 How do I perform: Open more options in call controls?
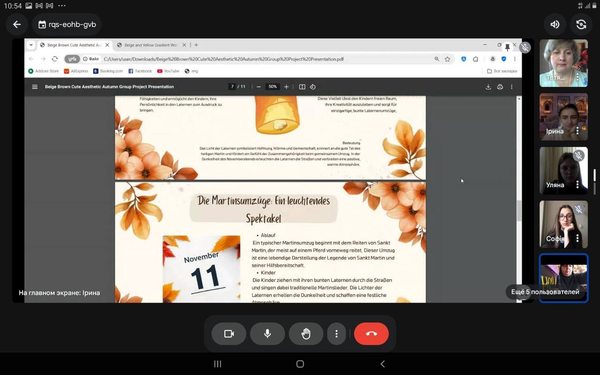click(x=336, y=334)
